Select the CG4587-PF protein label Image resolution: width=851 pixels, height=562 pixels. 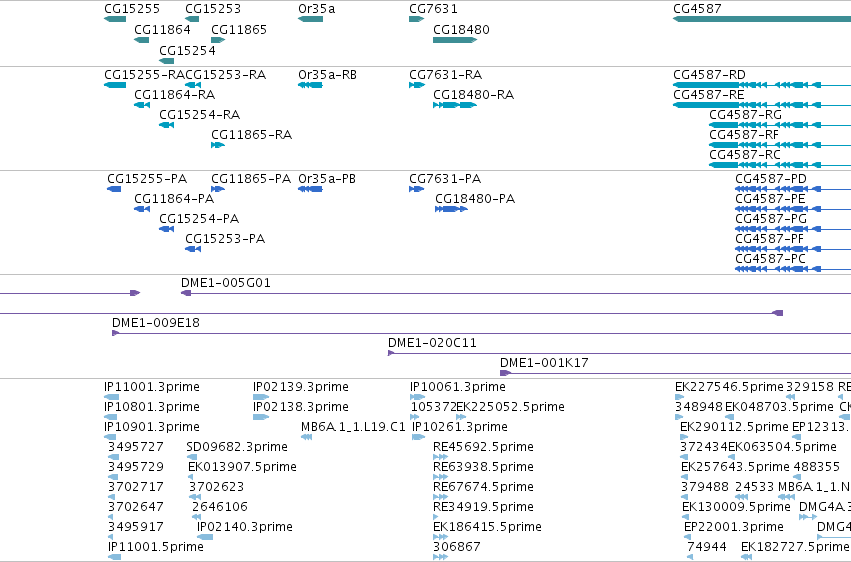(770, 239)
